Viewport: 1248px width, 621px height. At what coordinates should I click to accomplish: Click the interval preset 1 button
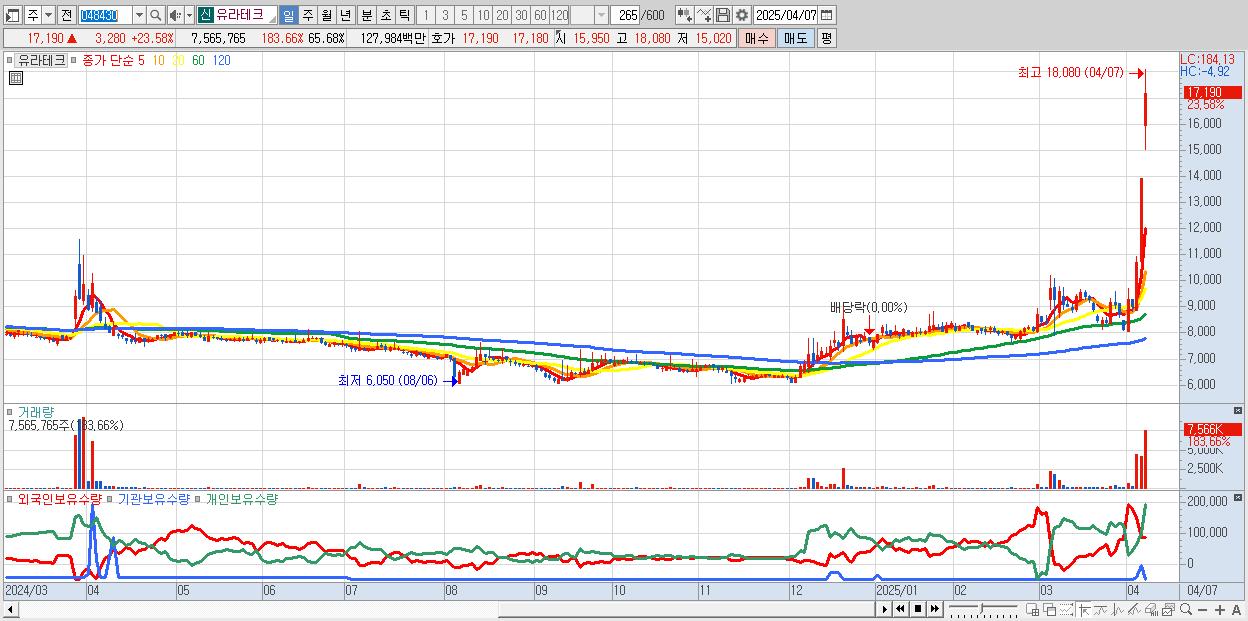coord(425,15)
